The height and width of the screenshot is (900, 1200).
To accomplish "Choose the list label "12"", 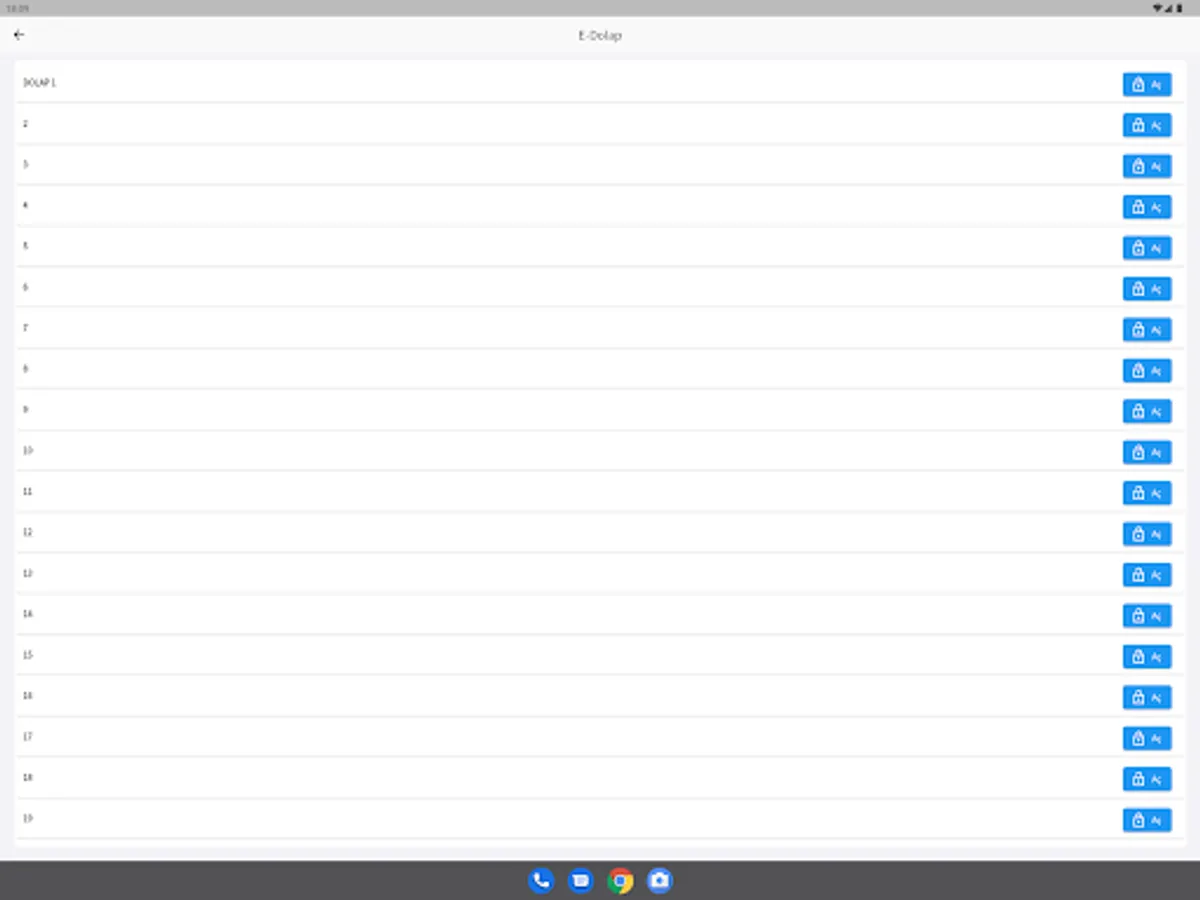I will tap(28, 532).
